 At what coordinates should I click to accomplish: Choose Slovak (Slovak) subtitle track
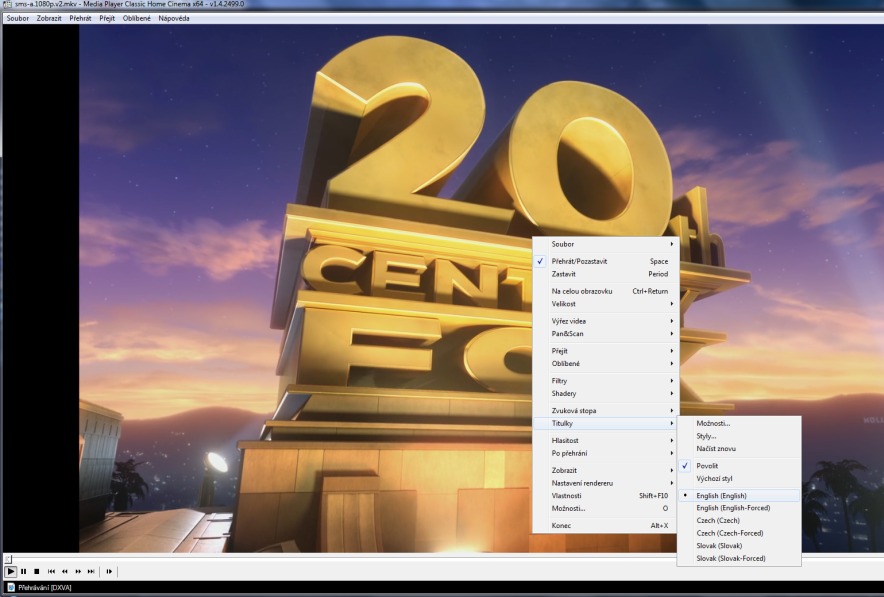(719, 545)
